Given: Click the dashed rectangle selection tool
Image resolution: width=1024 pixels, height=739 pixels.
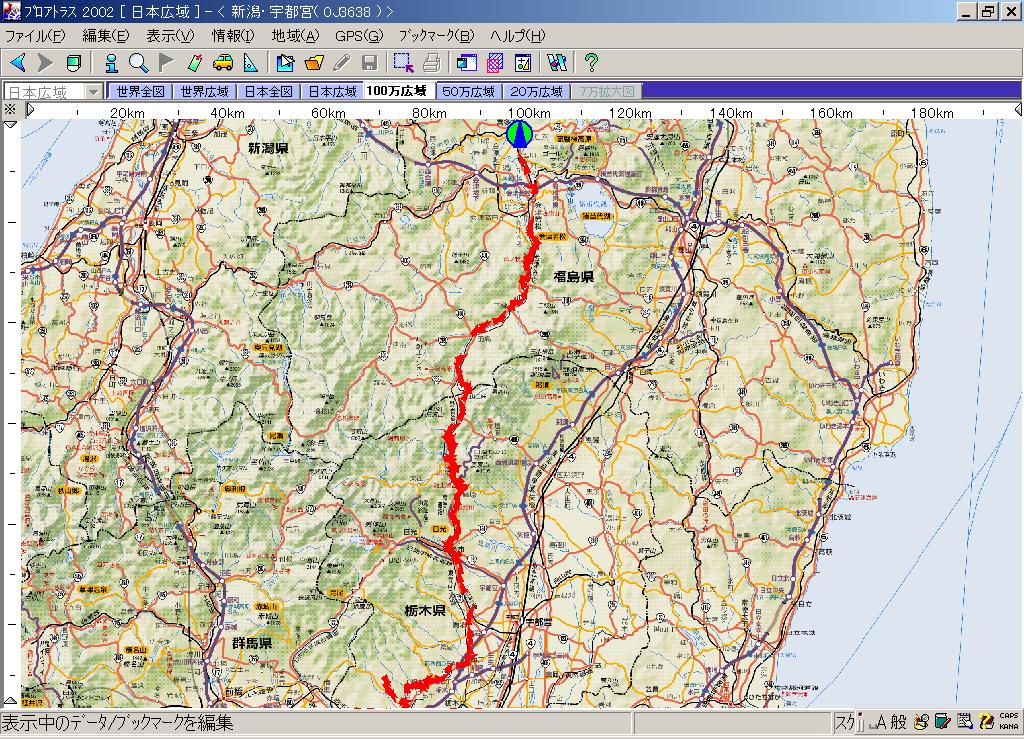Looking at the screenshot, I should (403, 63).
